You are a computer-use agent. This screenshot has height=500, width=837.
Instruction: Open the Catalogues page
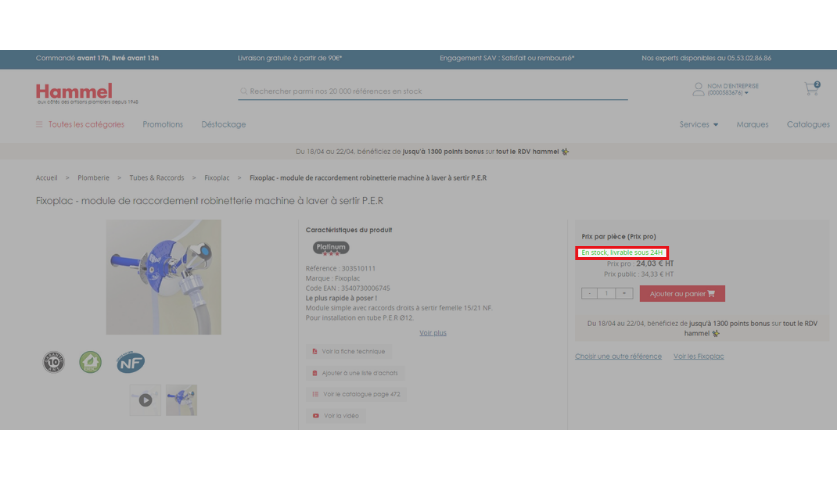click(x=808, y=124)
